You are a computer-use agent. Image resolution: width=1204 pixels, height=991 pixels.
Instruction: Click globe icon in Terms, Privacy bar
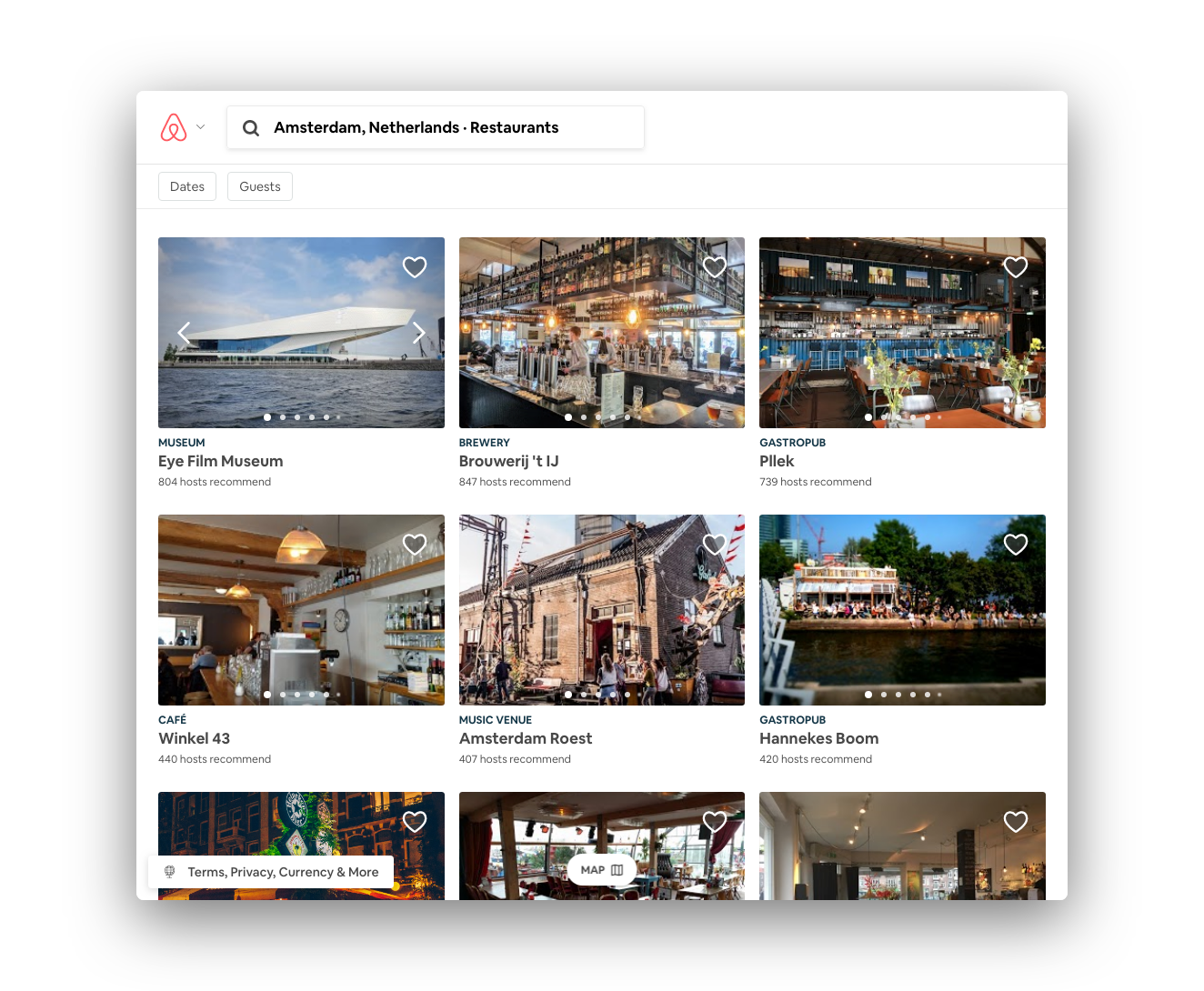tap(169, 872)
